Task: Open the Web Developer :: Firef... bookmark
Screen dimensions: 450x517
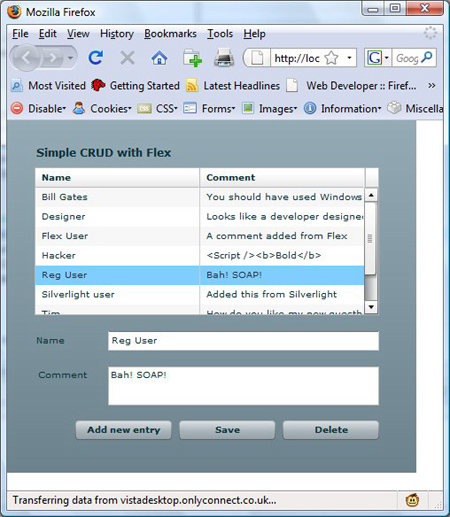Action: click(351, 86)
